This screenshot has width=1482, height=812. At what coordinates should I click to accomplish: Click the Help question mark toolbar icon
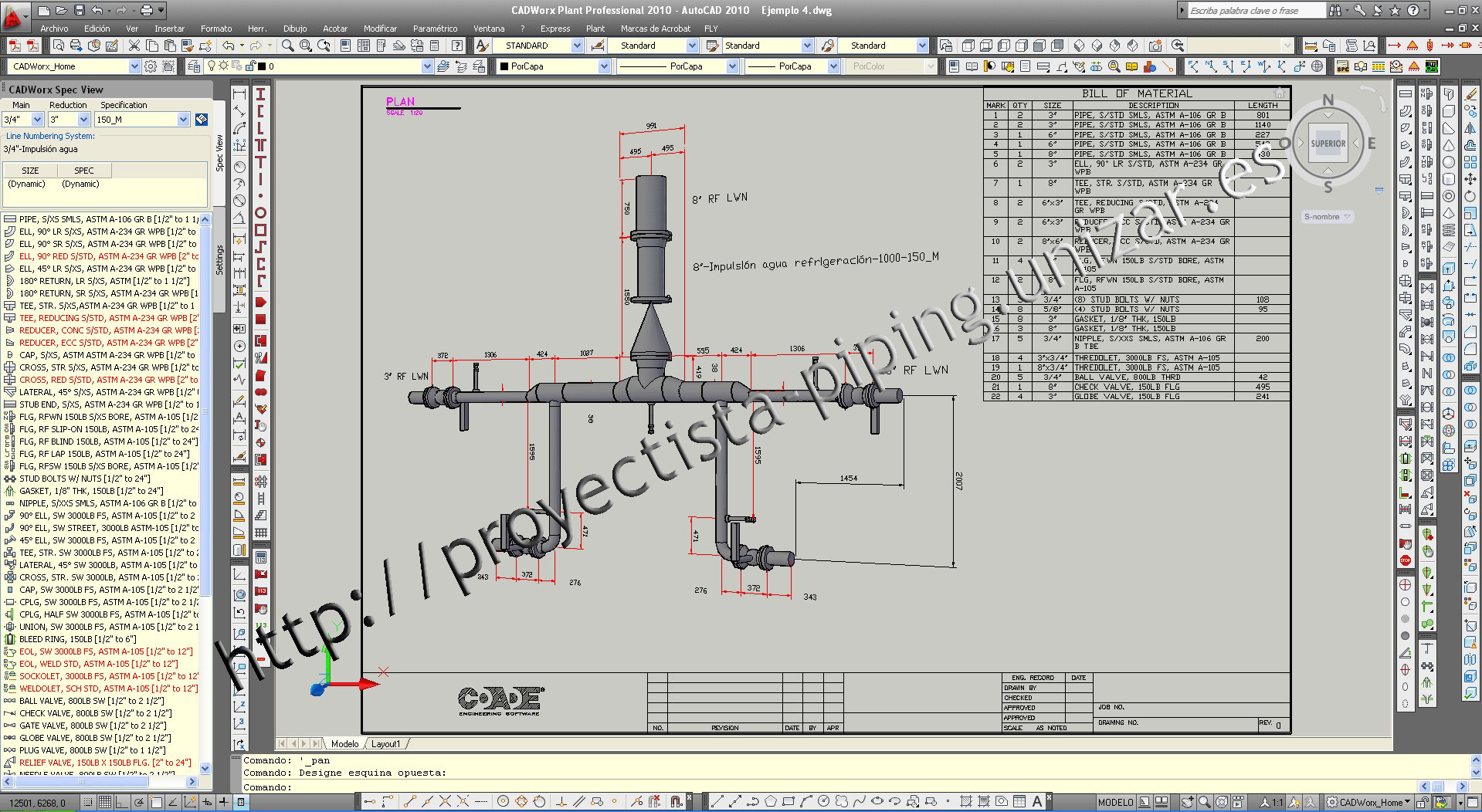457,46
